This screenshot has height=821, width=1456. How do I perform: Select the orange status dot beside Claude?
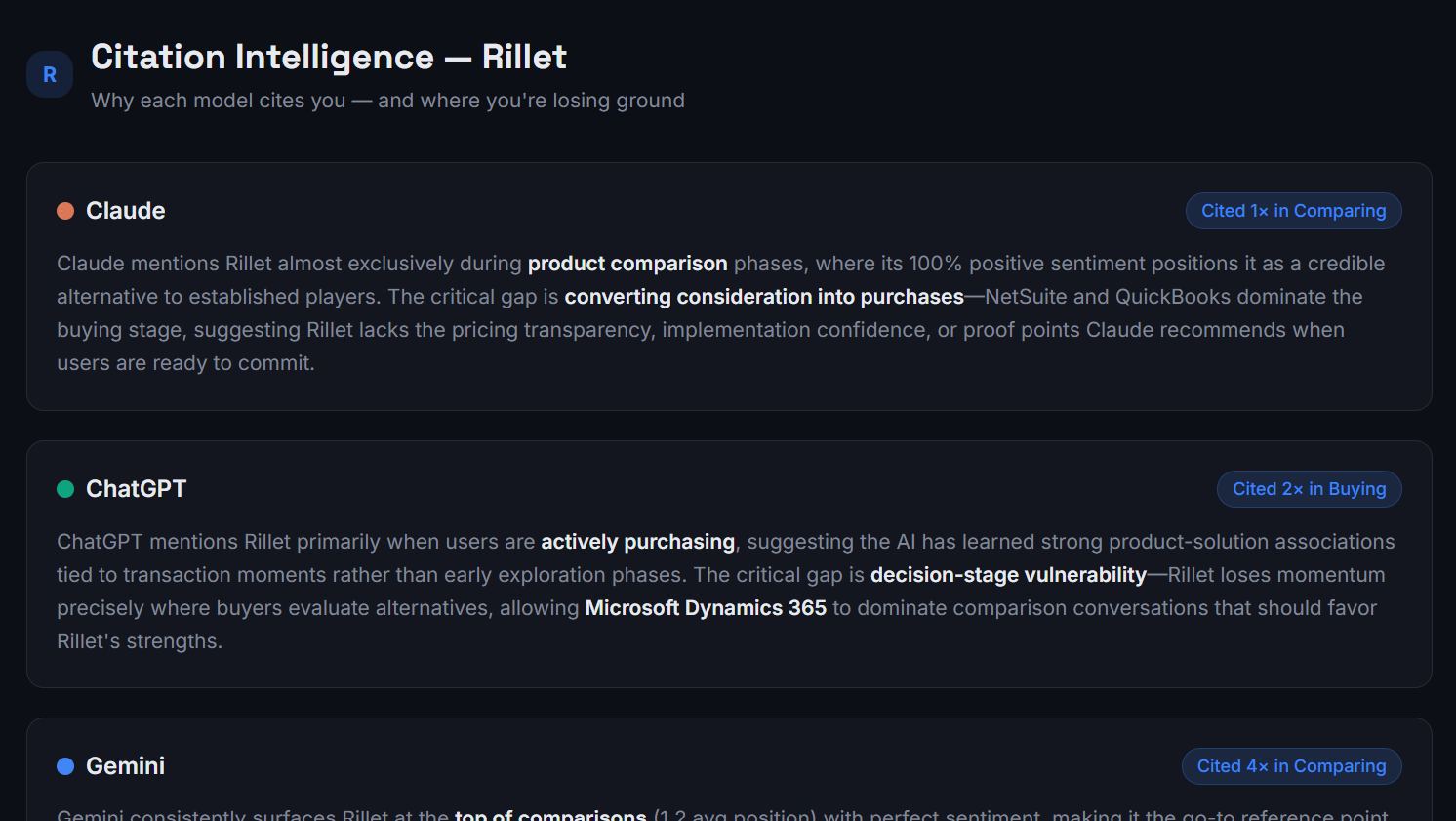pos(64,210)
